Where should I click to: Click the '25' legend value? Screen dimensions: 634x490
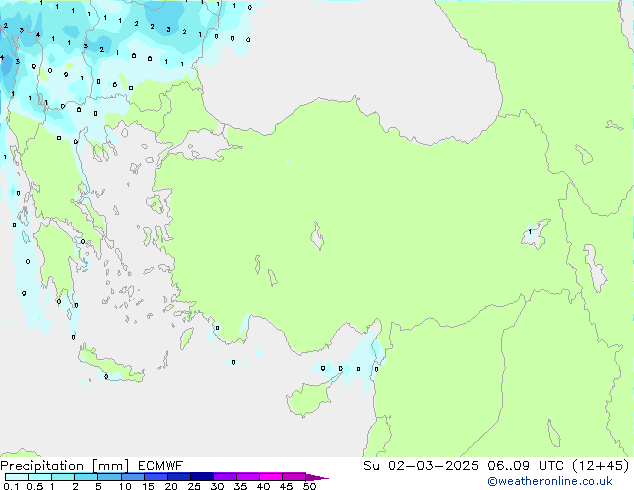pos(194,486)
